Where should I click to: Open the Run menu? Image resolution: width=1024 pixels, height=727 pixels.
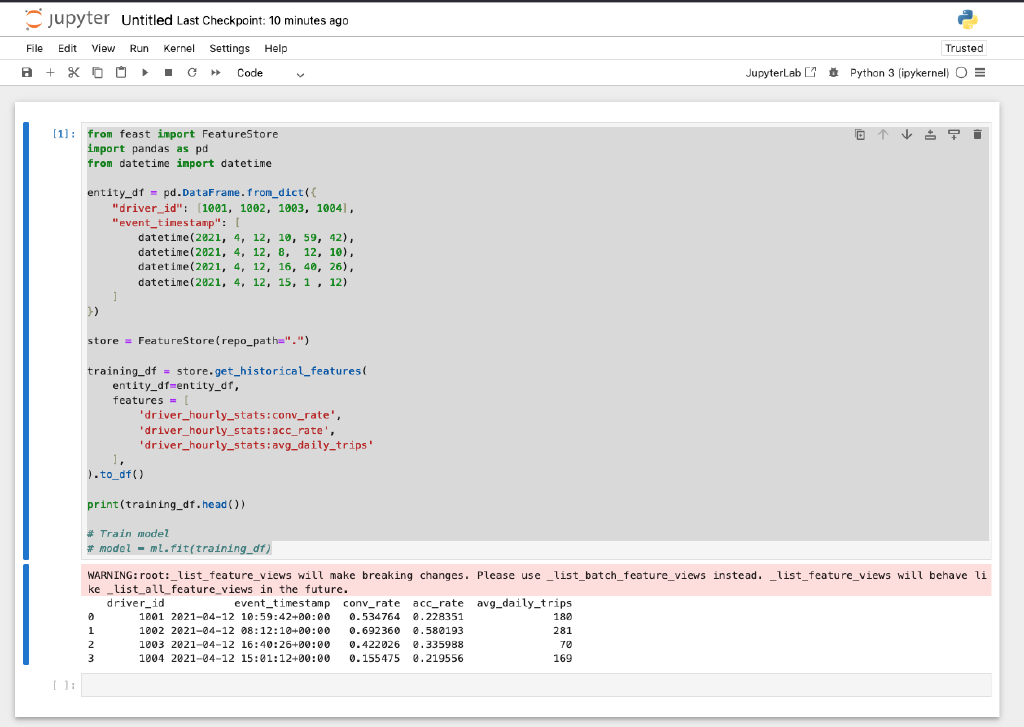[139, 48]
